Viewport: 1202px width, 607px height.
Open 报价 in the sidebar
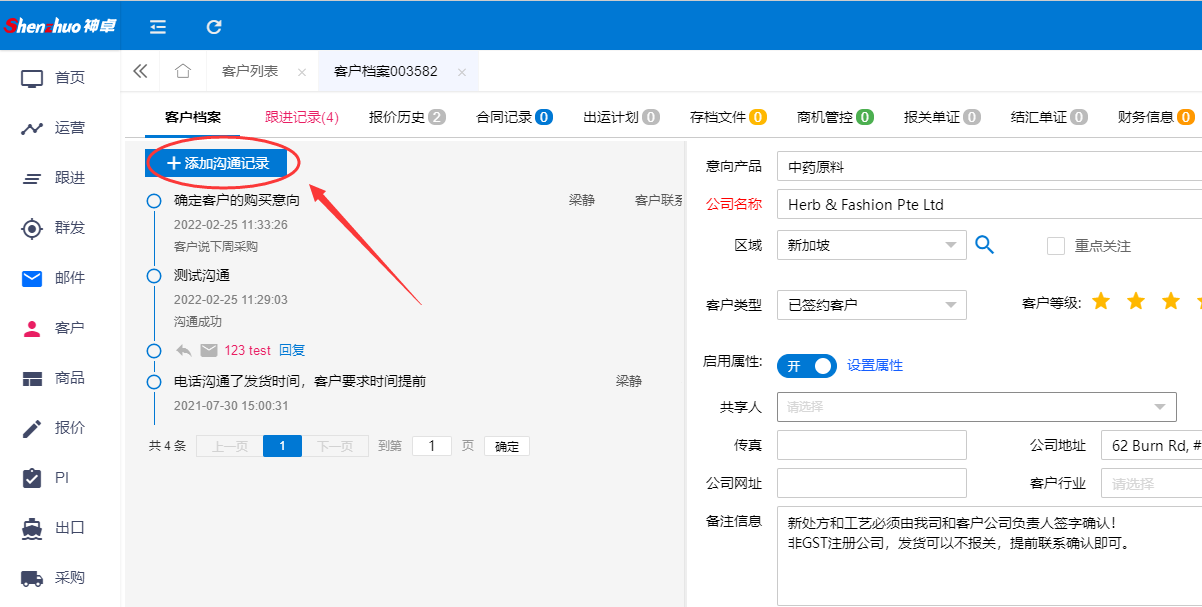pyautogui.click(x=60, y=428)
